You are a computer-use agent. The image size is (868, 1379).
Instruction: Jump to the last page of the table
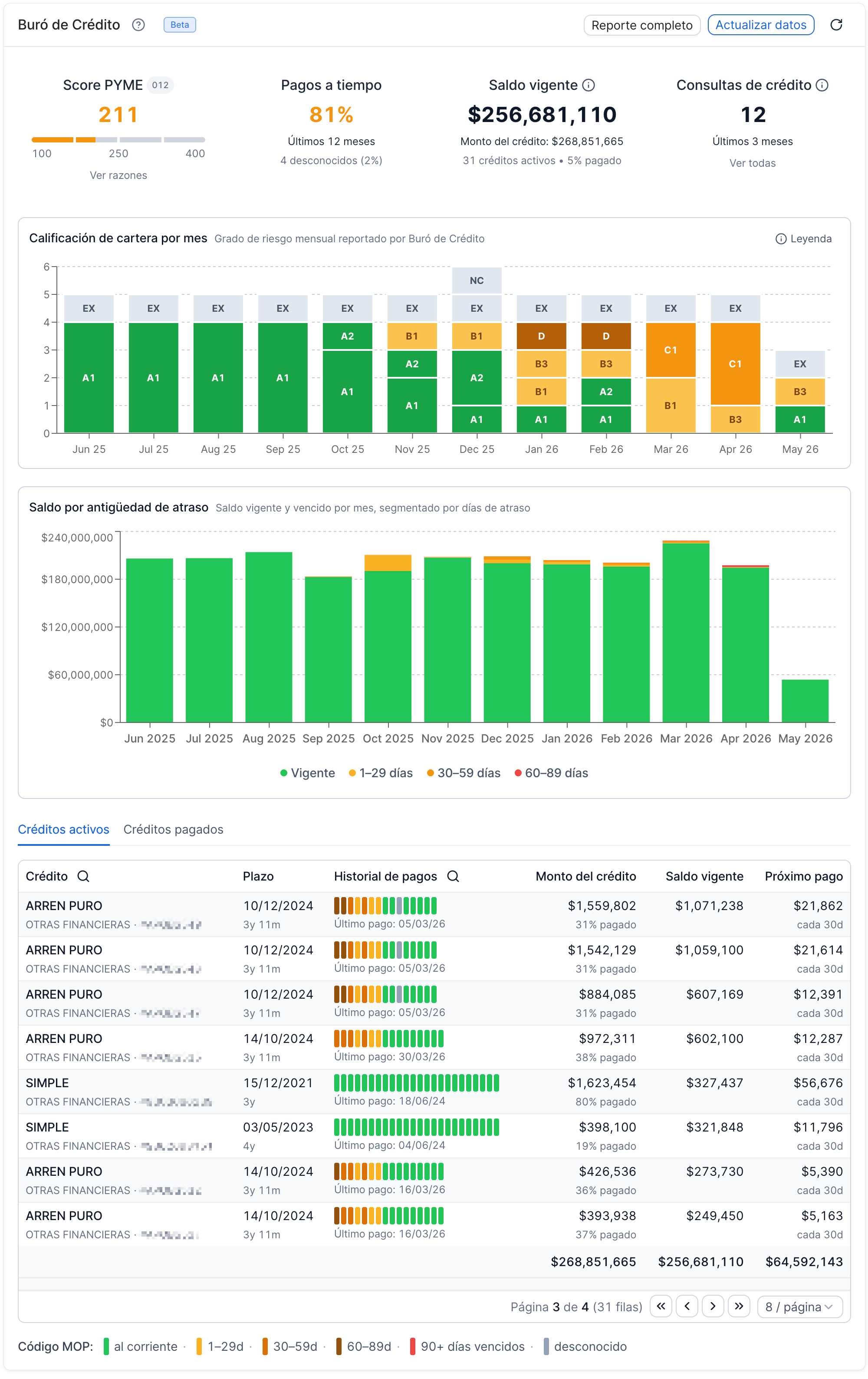point(739,1305)
